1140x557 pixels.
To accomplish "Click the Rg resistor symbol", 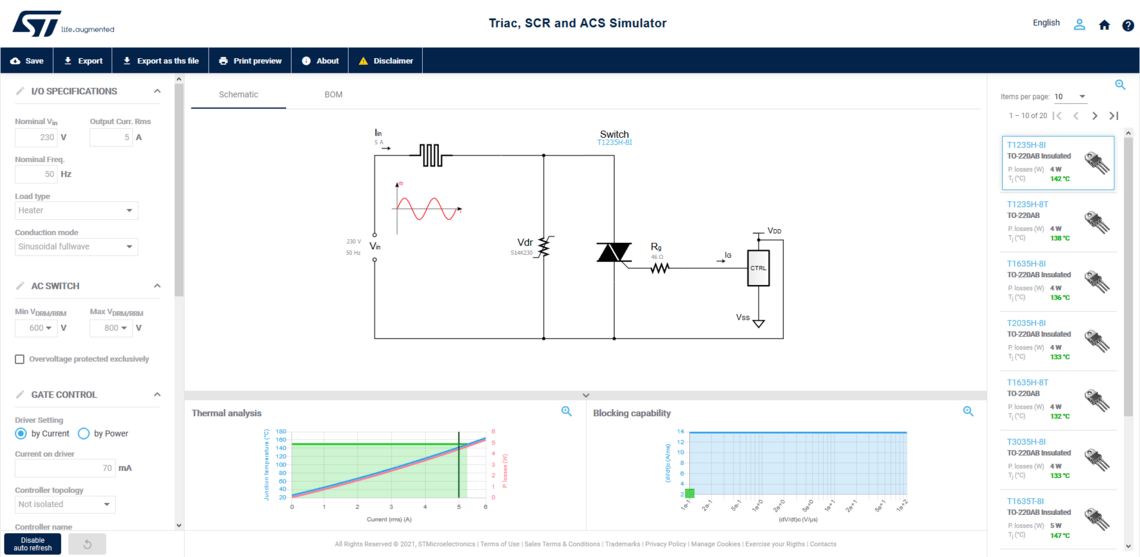I will pyautogui.click(x=659, y=268).
